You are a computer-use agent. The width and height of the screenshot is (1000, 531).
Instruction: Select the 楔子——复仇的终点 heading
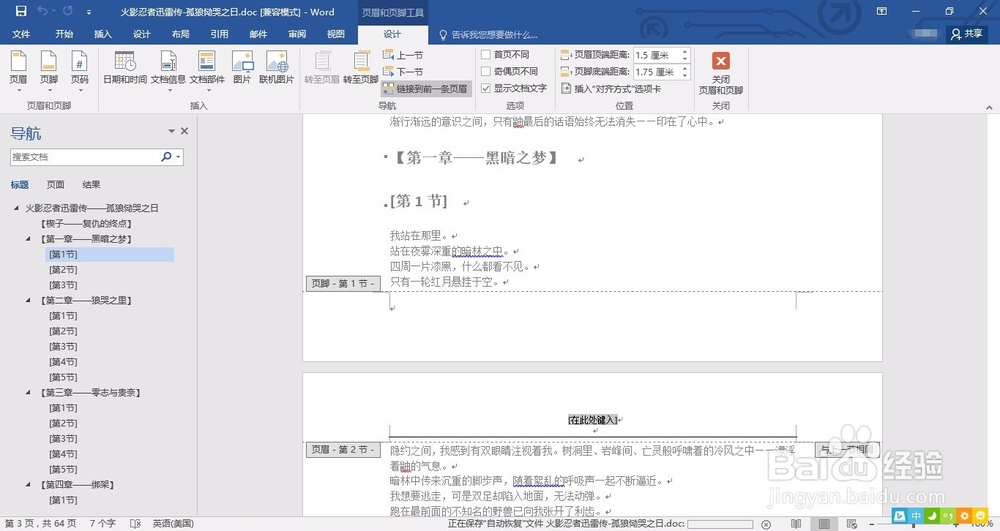(x=86, y=223)
